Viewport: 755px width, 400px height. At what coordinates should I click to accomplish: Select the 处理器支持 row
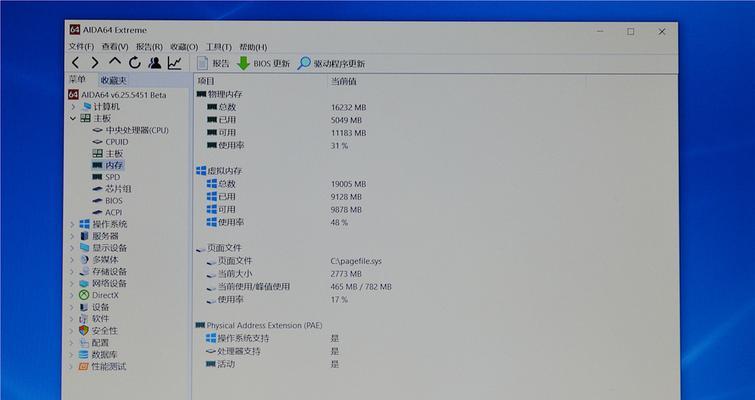coord(273,351)
